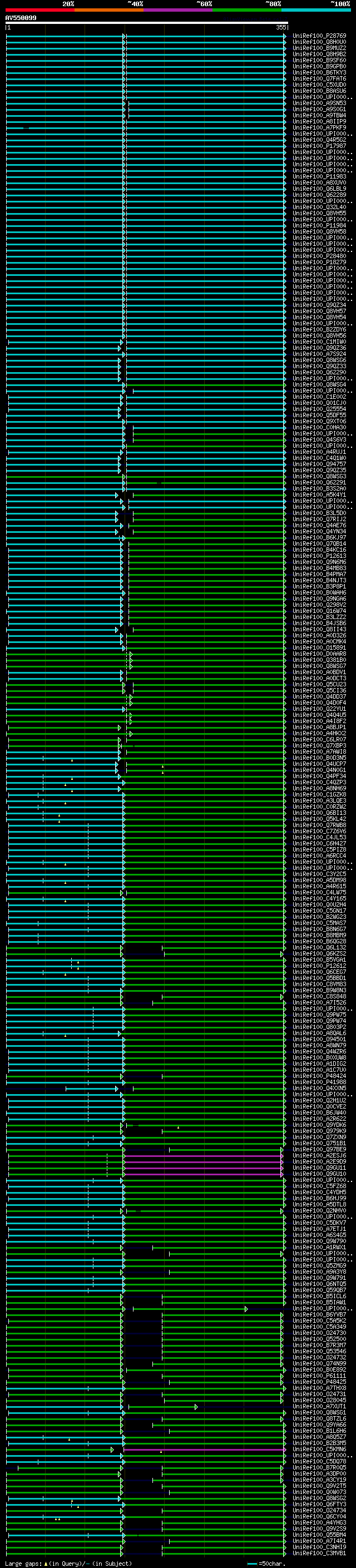Open hit UniRef100_Q8H0U0

pos(319,42)
